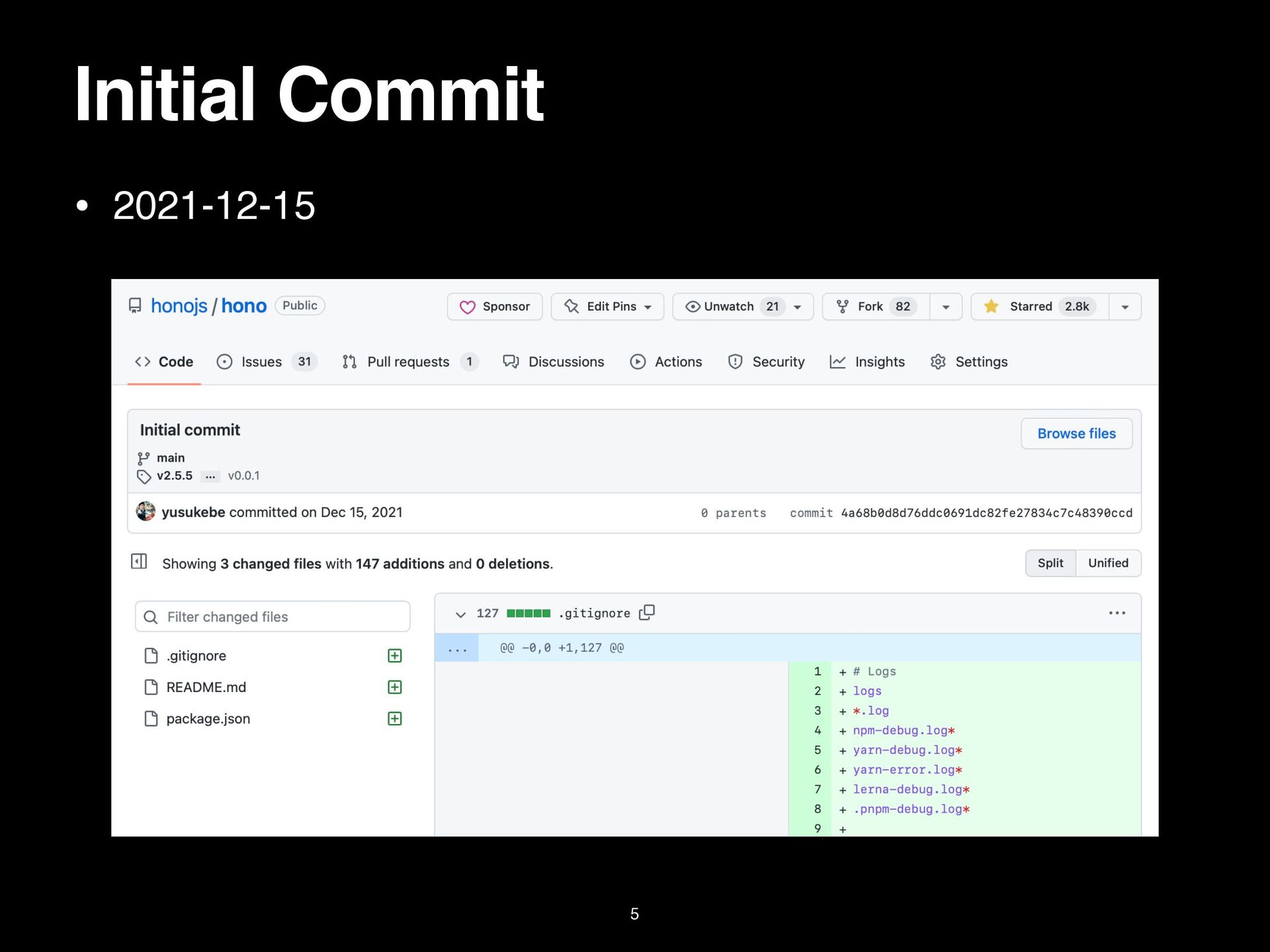This screenshot has width=1270, height=952.
Task: Select package.json in the file tree
Action: pyautogui.click(x=208, y=719)
